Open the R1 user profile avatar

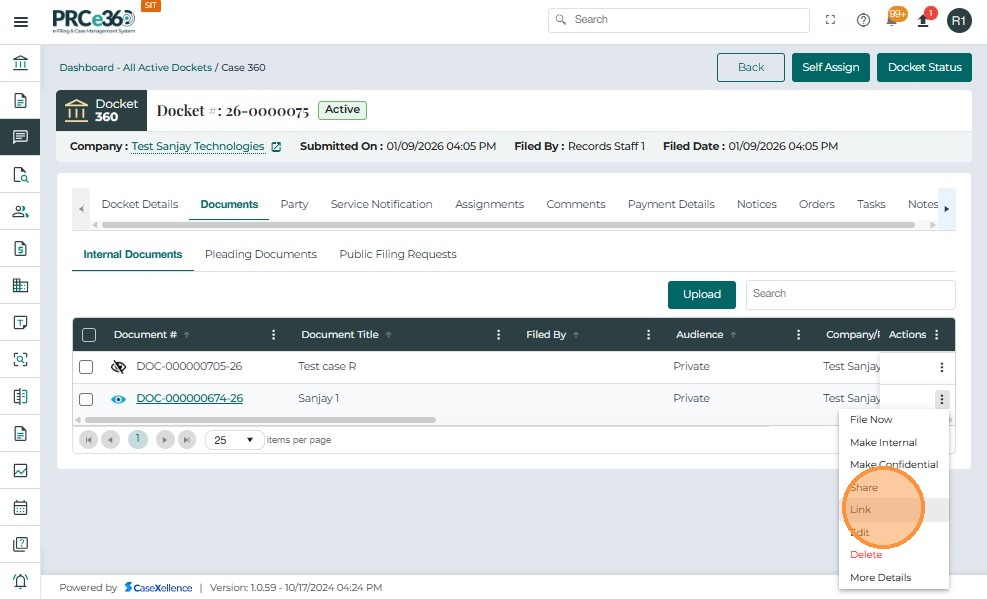(x=959, y=21)
